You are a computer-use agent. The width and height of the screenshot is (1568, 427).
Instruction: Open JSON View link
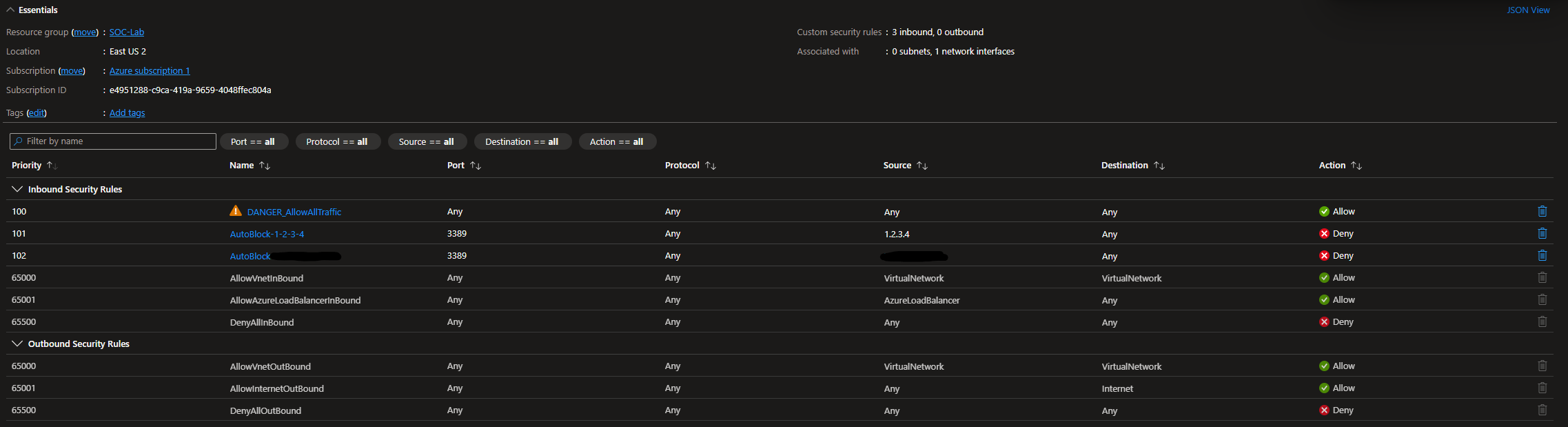pos(1527,10)
